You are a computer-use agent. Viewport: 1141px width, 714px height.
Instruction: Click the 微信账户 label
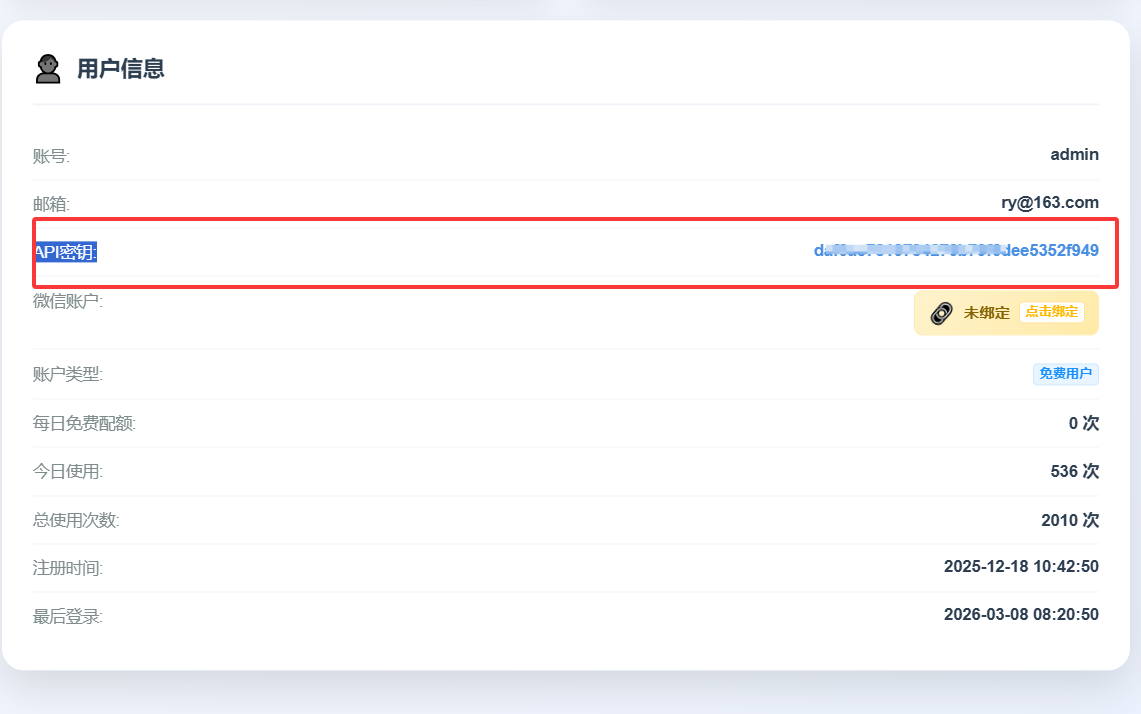pos(68,300)
